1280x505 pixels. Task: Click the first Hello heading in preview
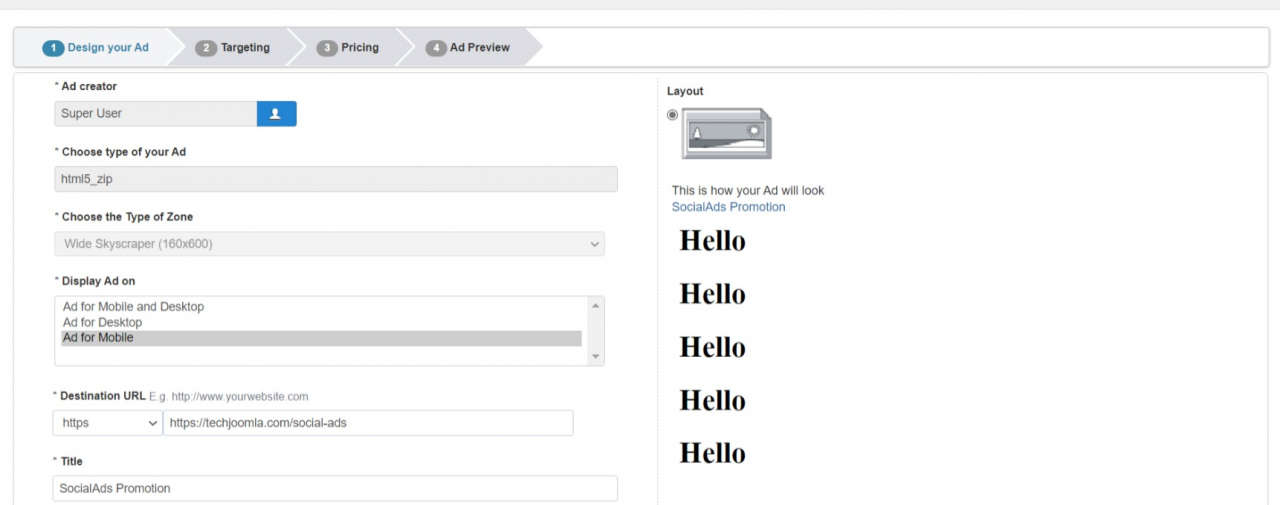click(x=712, y=241)
